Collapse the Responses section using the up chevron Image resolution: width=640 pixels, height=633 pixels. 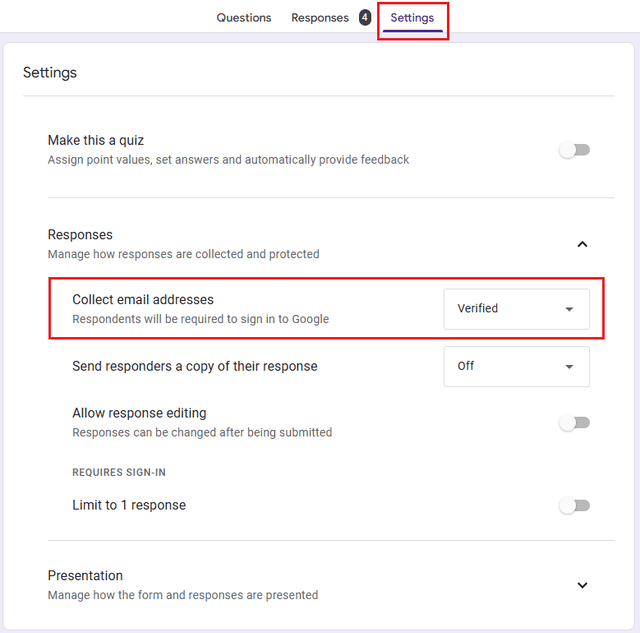point(582,244)
